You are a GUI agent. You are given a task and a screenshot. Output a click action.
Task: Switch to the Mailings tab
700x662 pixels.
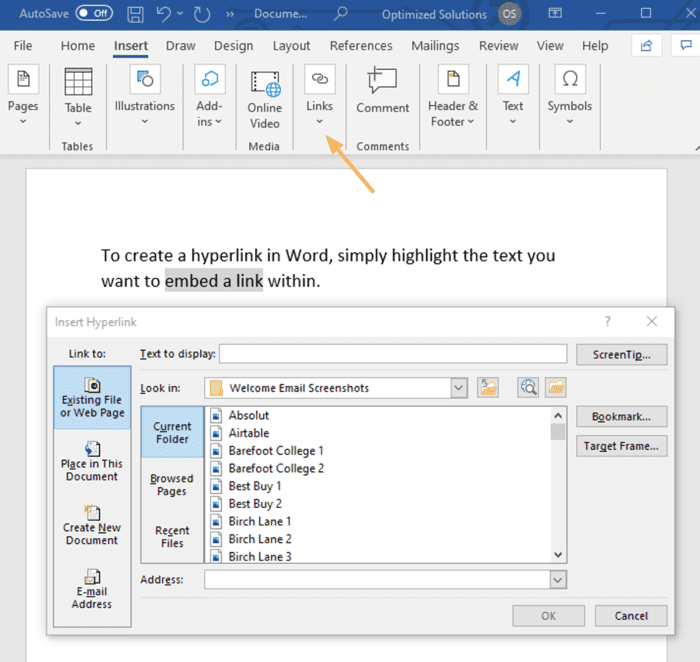pyautogui.click(x=435, y=46)
